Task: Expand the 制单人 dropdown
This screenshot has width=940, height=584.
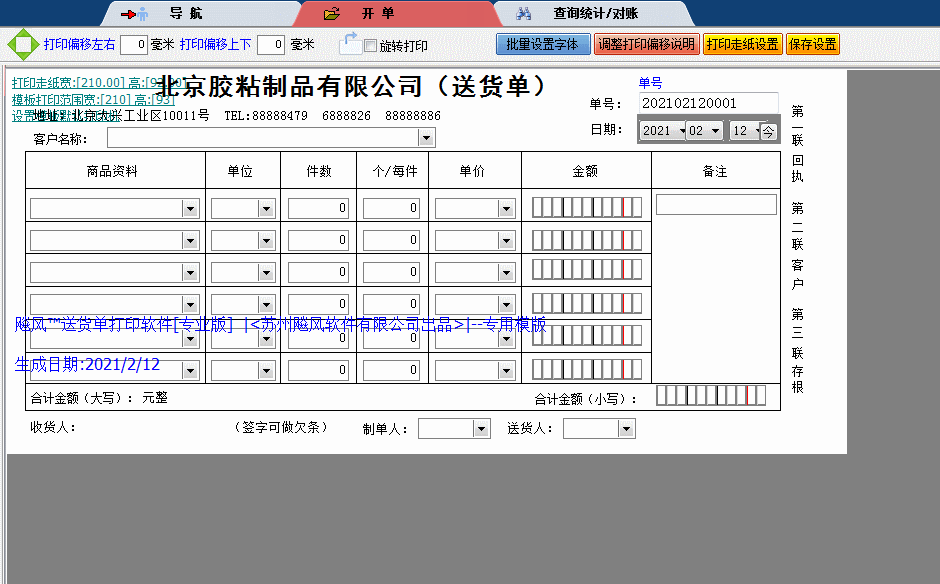Action: 481,429
